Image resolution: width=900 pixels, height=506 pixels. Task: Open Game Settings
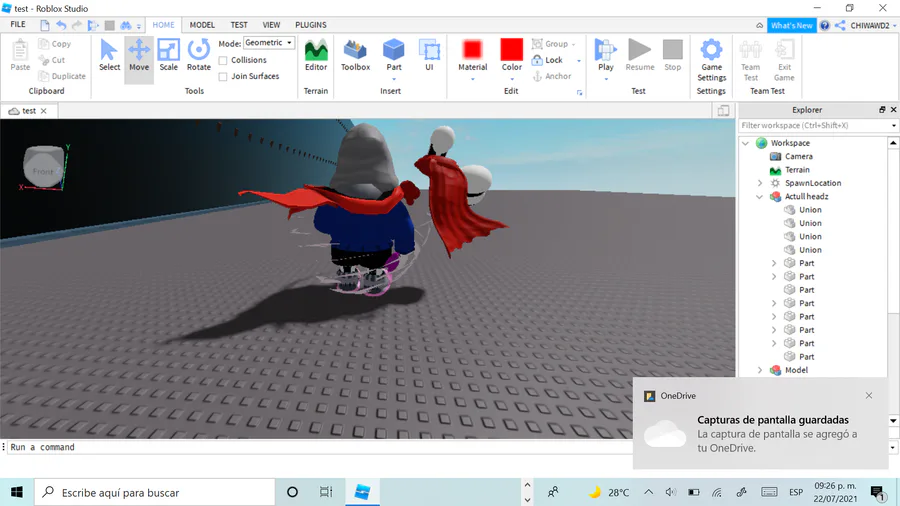point(712,60)
